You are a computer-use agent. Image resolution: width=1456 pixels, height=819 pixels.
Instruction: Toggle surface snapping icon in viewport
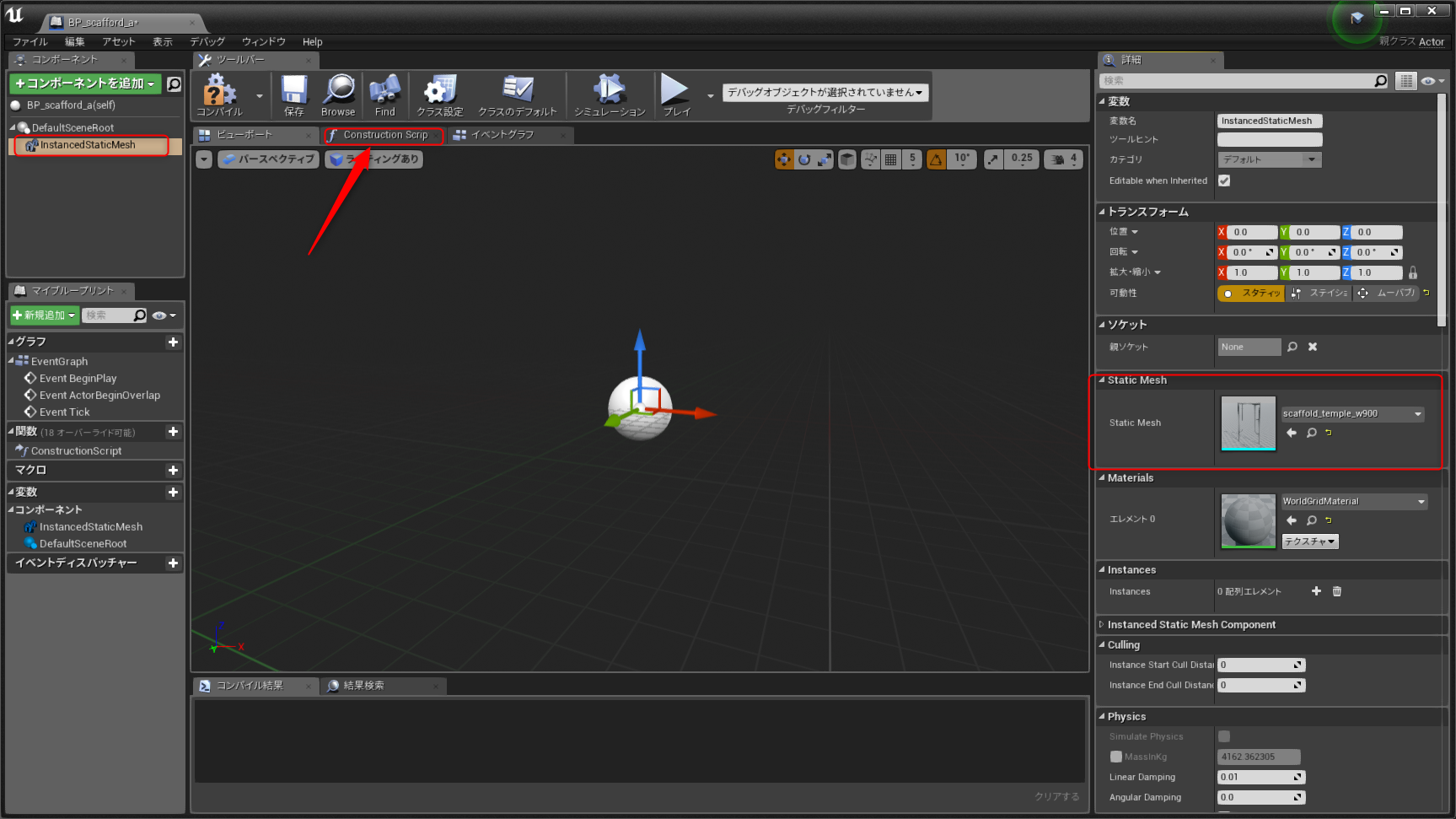click(x=871, y=159)
